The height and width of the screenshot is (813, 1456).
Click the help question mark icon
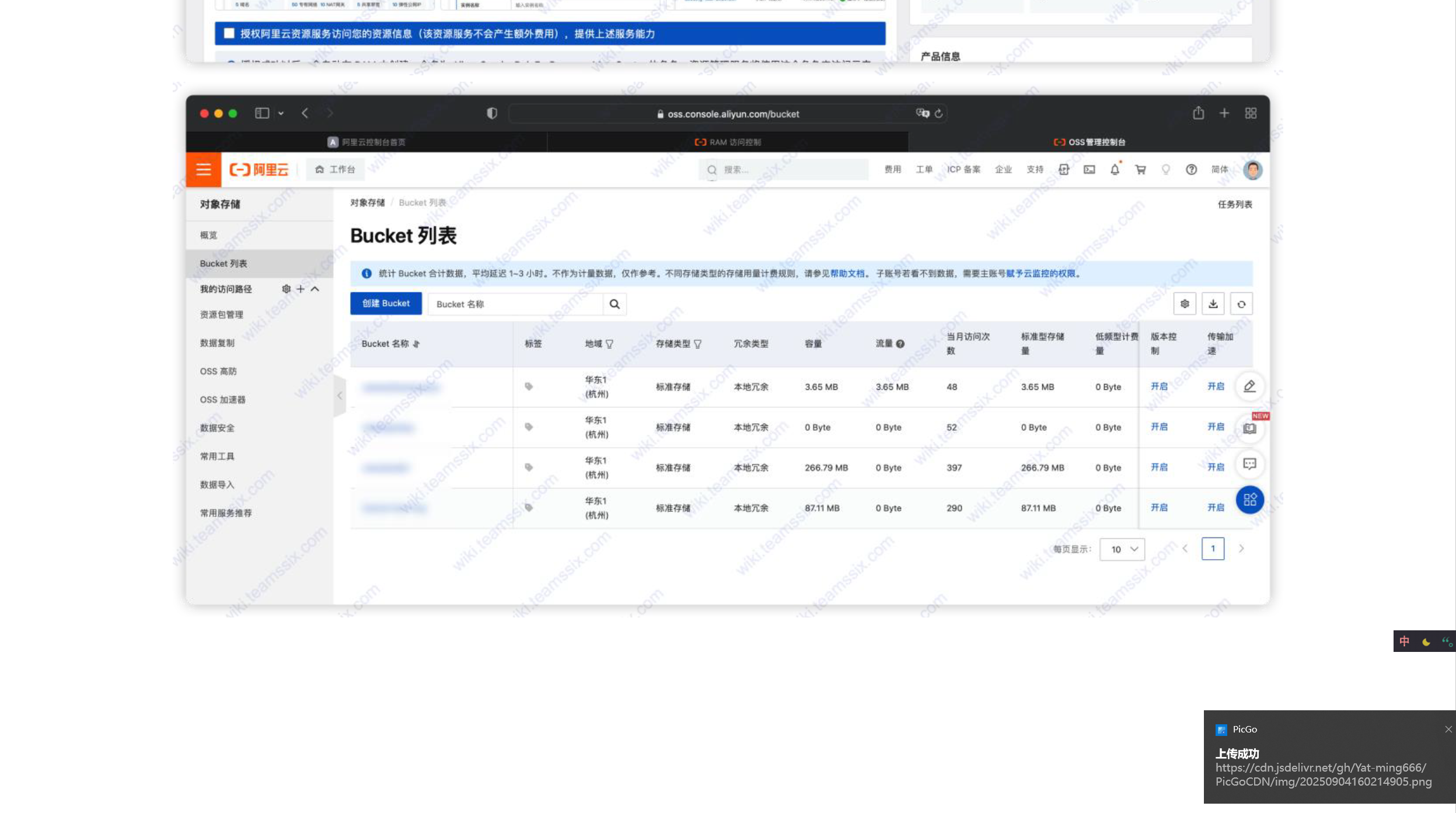(1191, 170)
